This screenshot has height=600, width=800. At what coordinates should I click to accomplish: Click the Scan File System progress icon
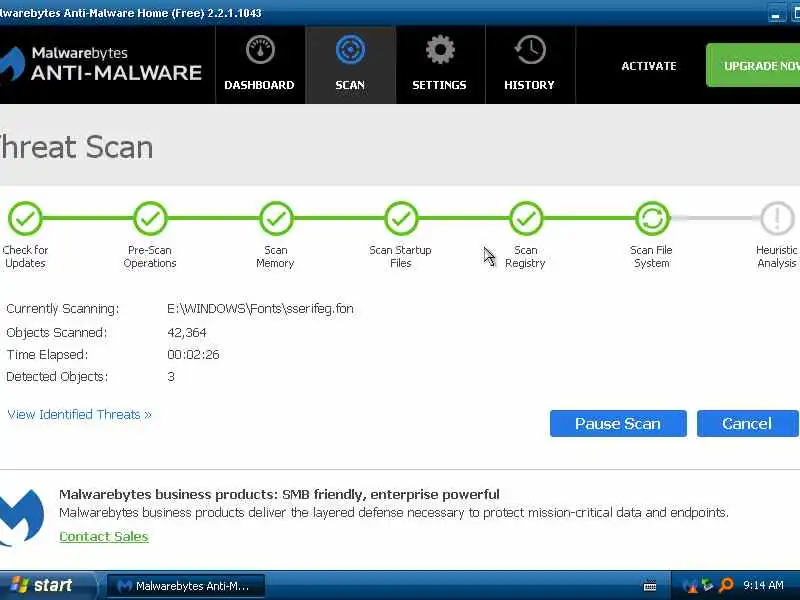(x=652, y=218)
